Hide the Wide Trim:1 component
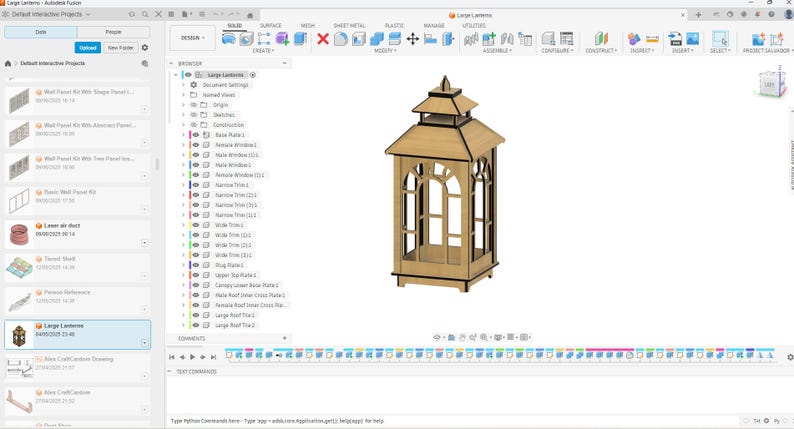 [x=195, y=225]
